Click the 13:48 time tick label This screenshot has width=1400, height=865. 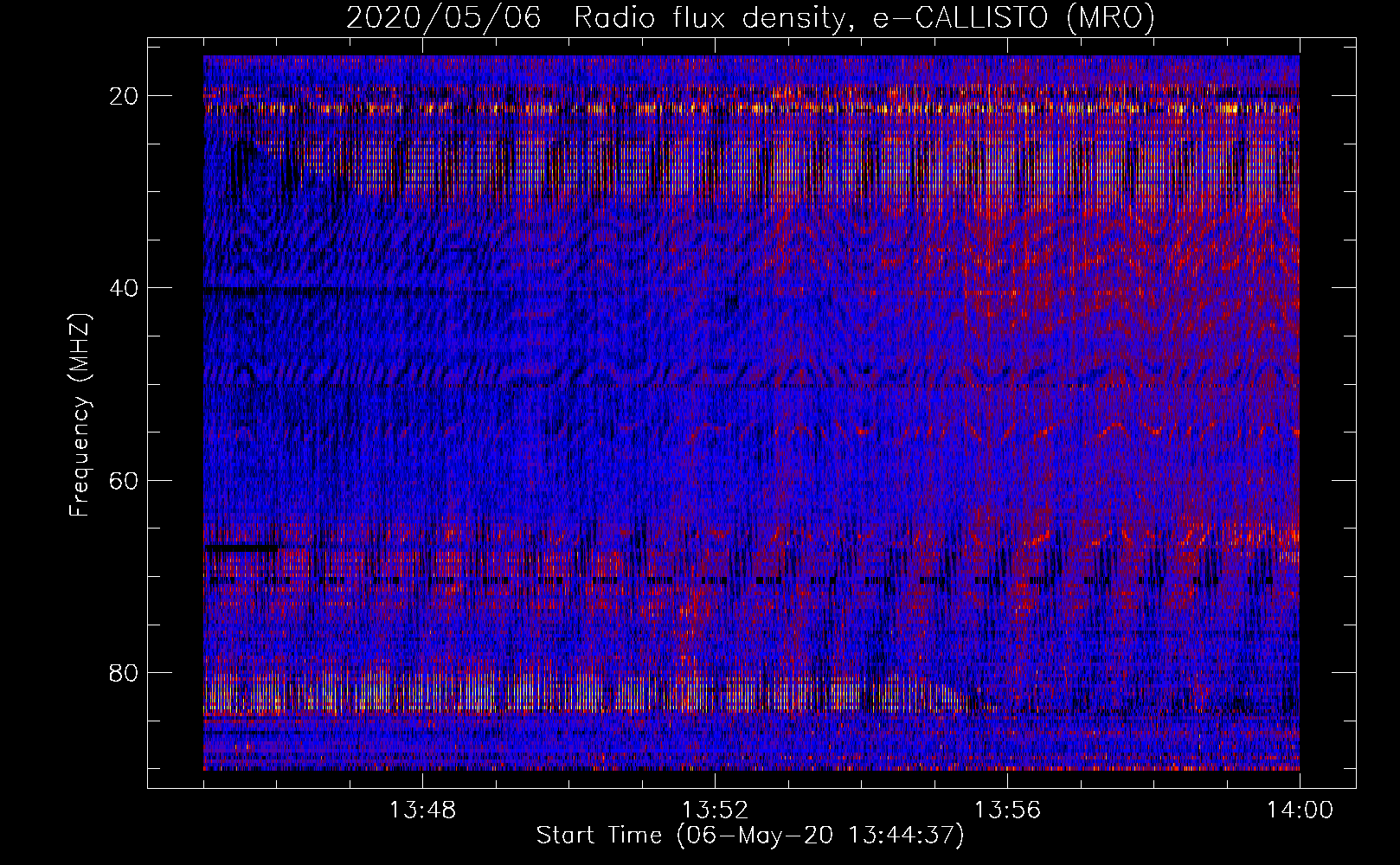coord(422,811)
